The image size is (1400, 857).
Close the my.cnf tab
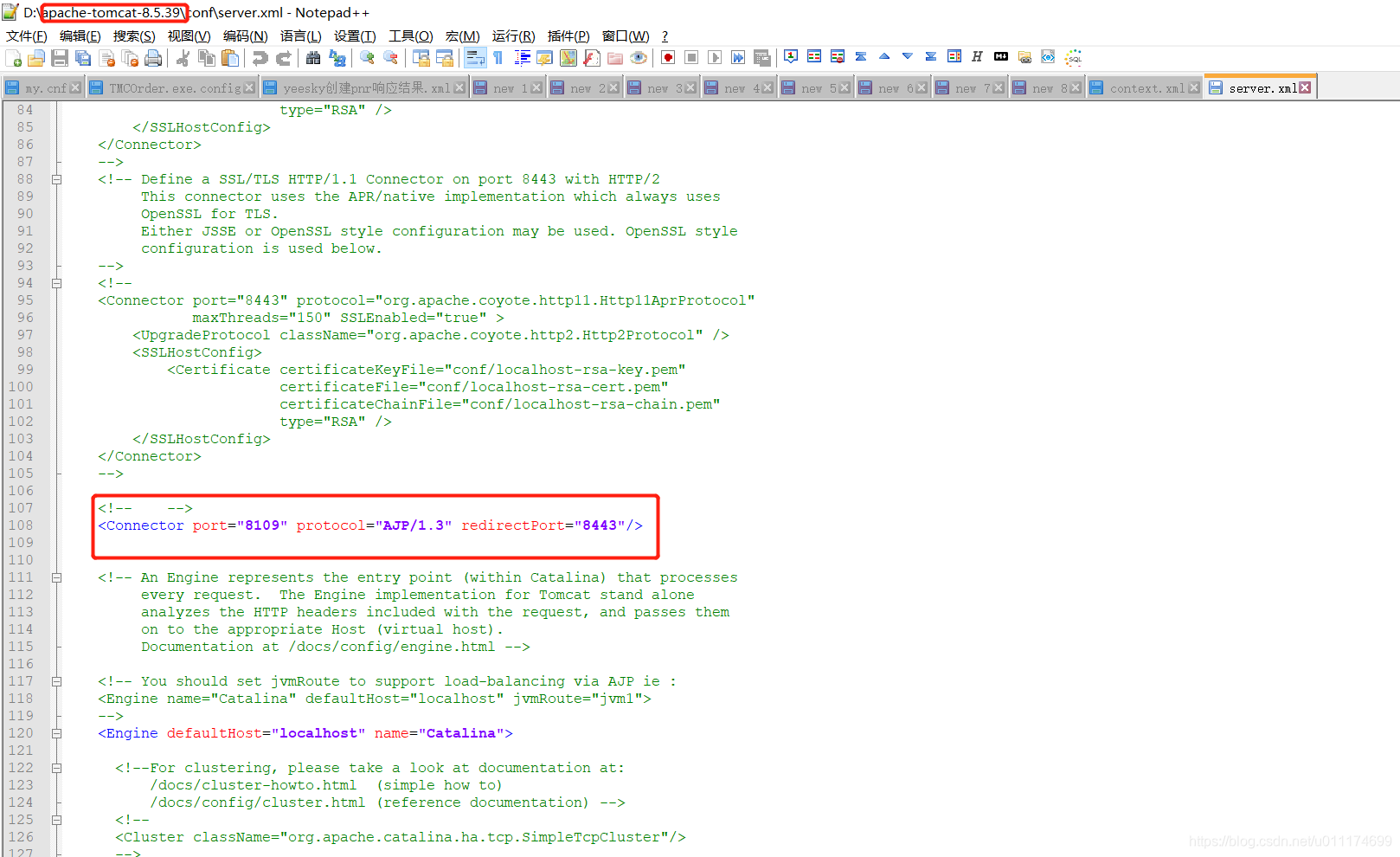tap(75, 87)
